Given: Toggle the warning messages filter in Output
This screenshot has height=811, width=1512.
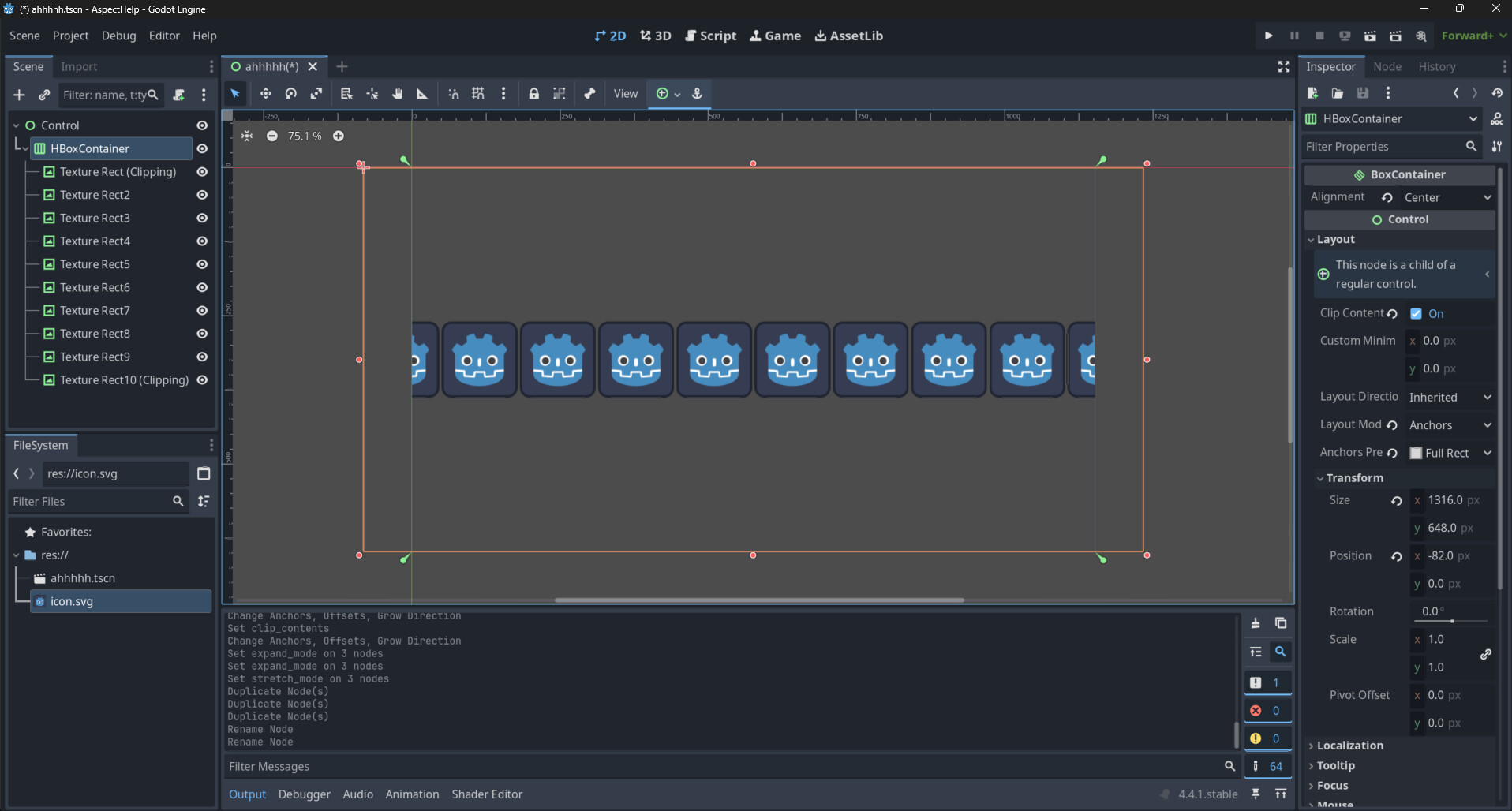Looking at the screenshot, I should (1267, 738).
